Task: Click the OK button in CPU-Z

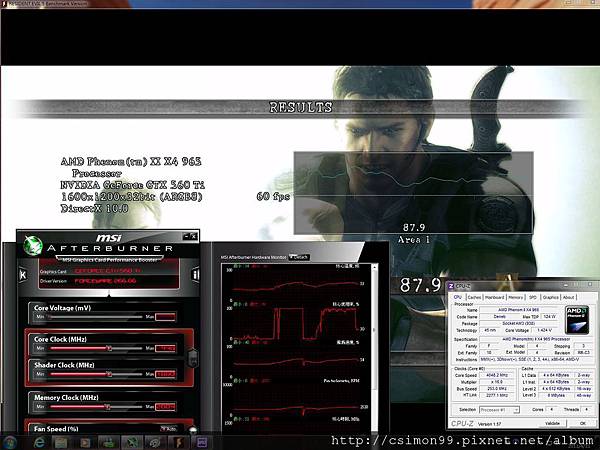Action: tap(582, 423)
